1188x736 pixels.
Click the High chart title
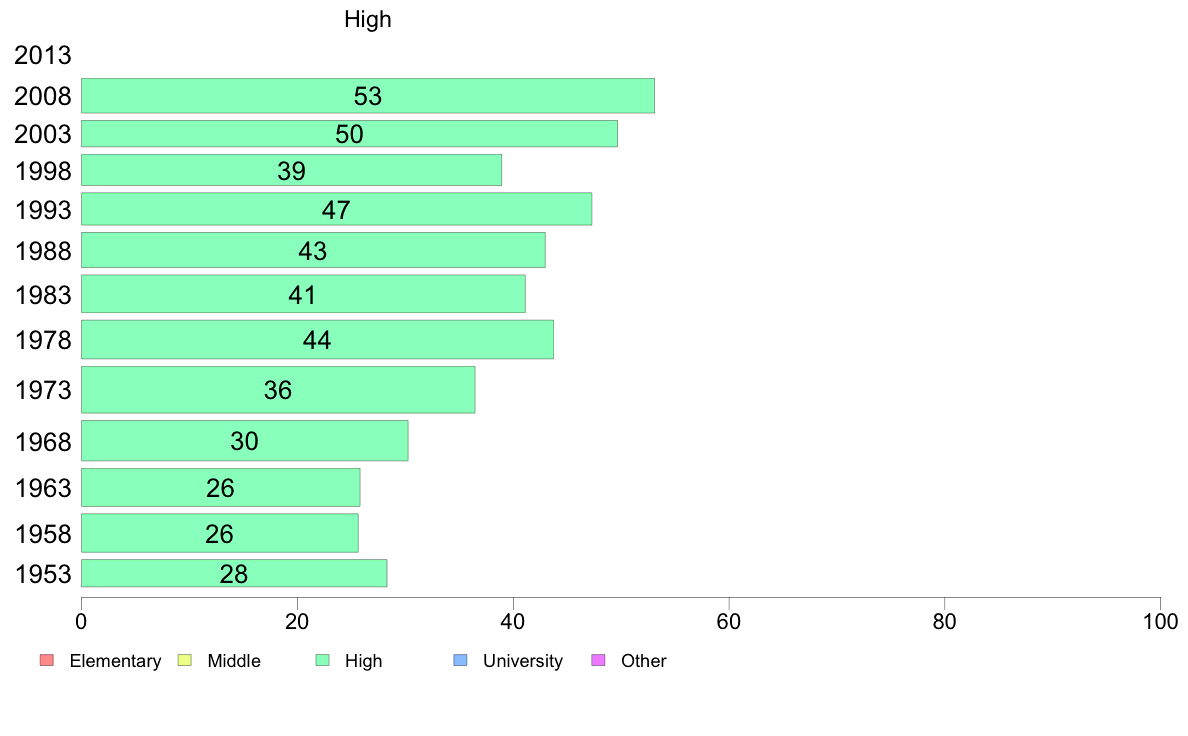pos(367,19)
